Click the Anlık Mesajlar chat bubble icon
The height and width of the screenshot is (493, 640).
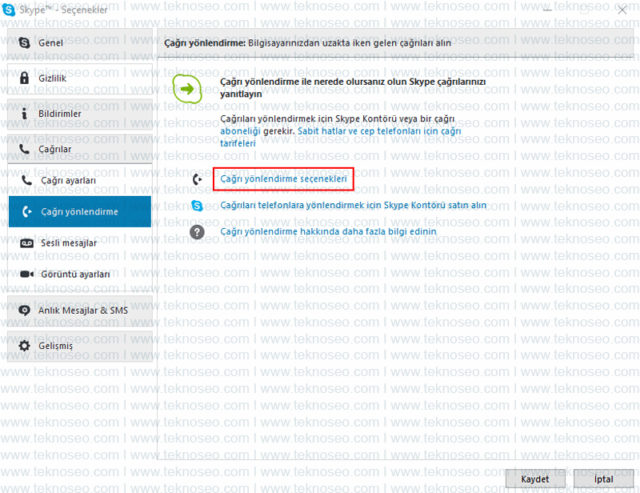click(24, 310)
